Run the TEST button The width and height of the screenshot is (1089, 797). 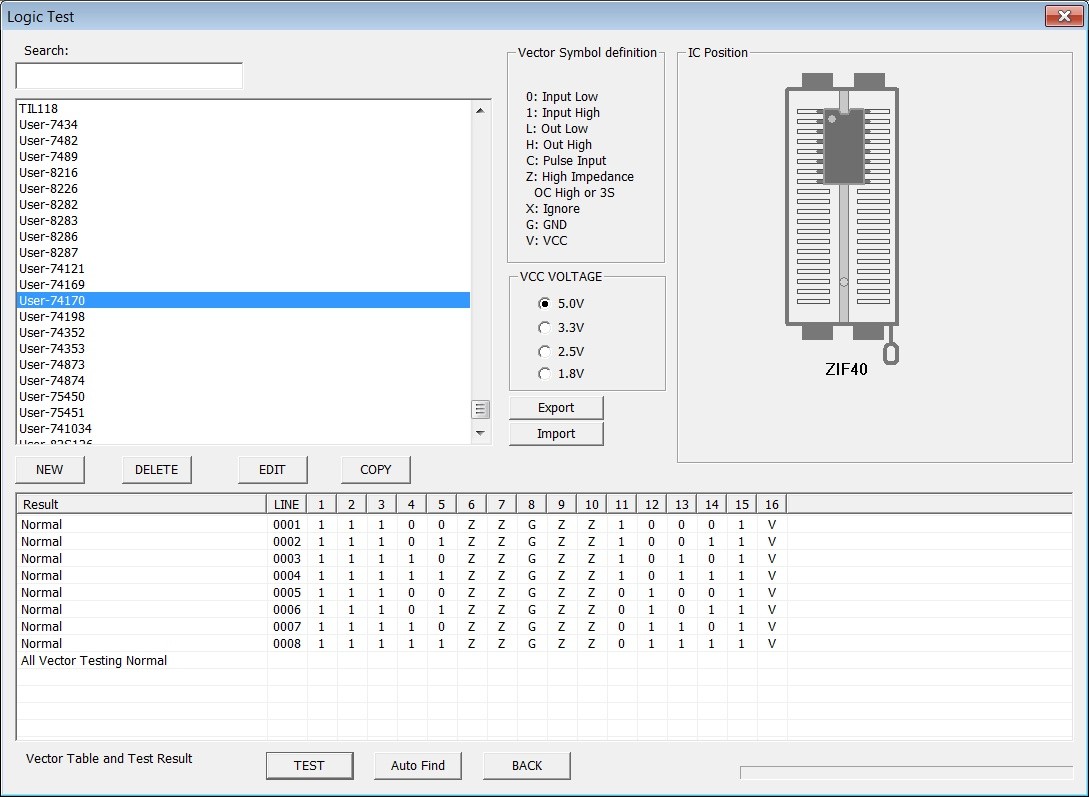(x=310, y=766)
